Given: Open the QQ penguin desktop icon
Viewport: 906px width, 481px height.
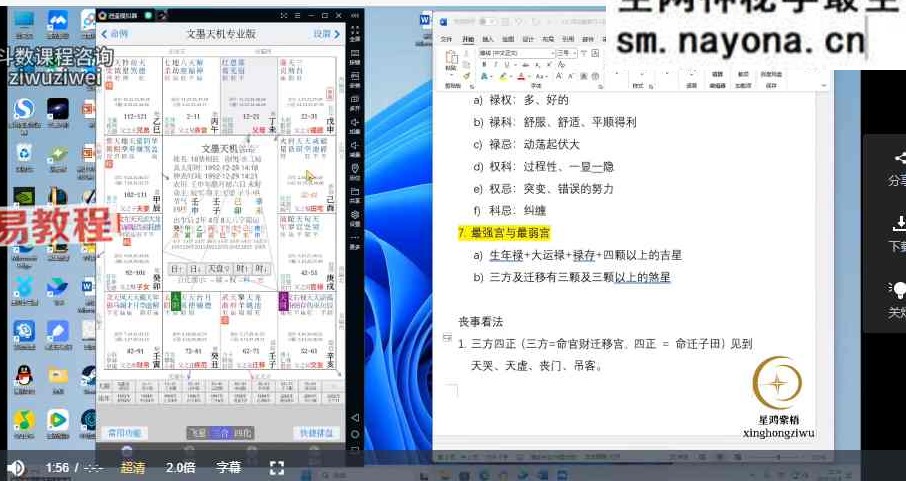Looking at the screenshot, I should 24,376.
